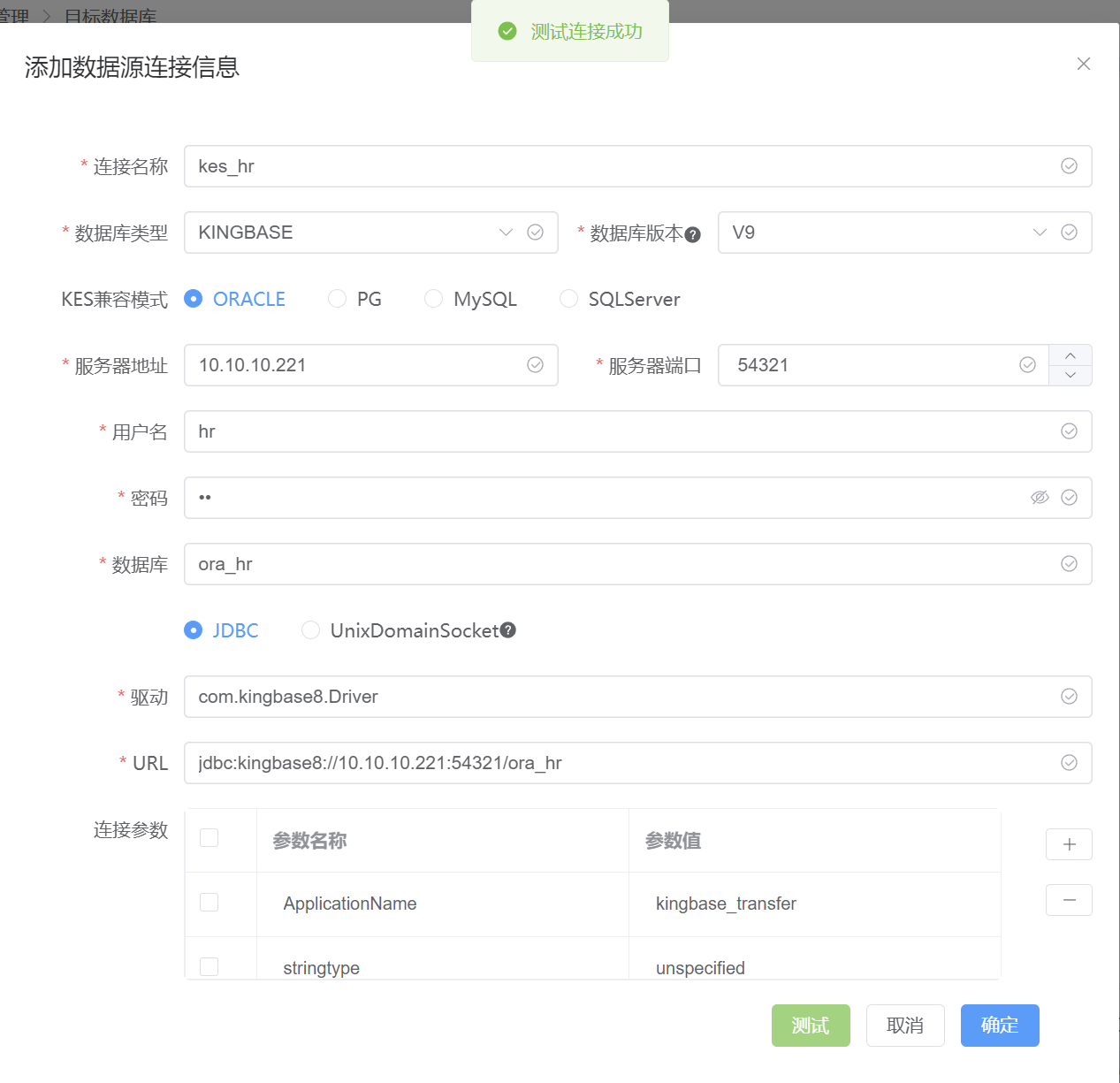Click the unspecified parameter value cell
1120x1083 pixels.
tap(815, 959)
